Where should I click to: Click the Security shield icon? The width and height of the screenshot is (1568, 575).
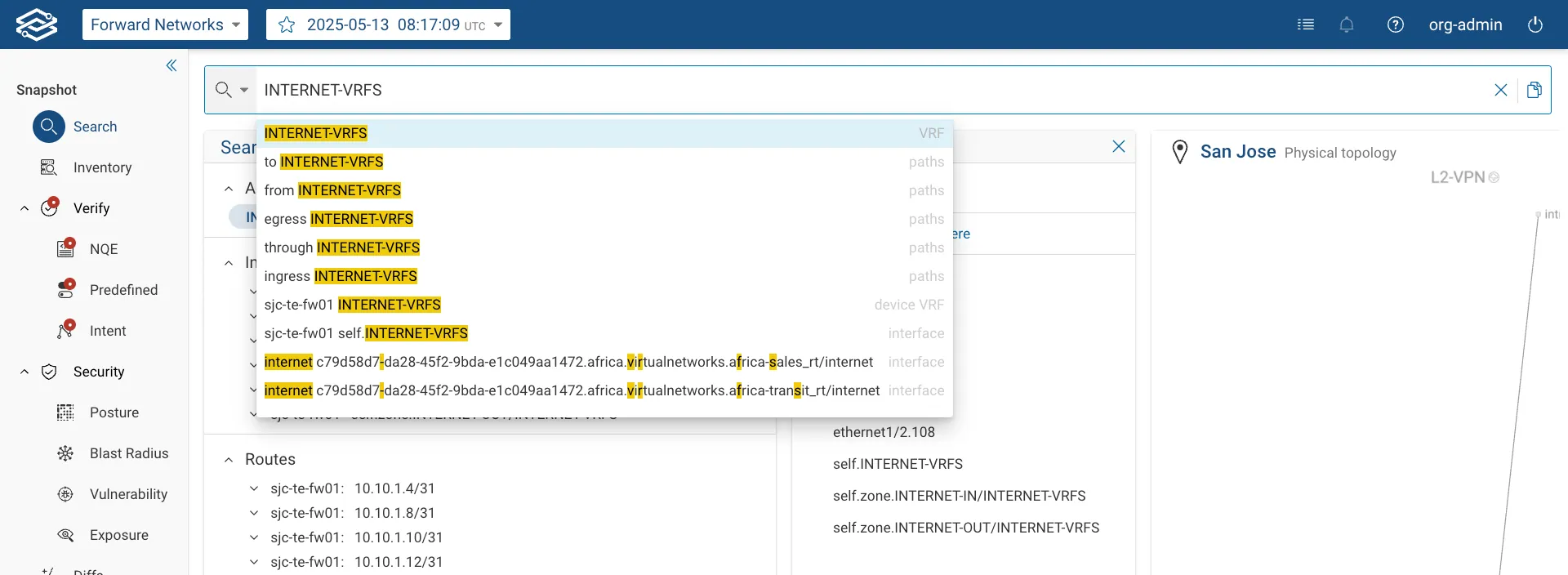[49, 372]
